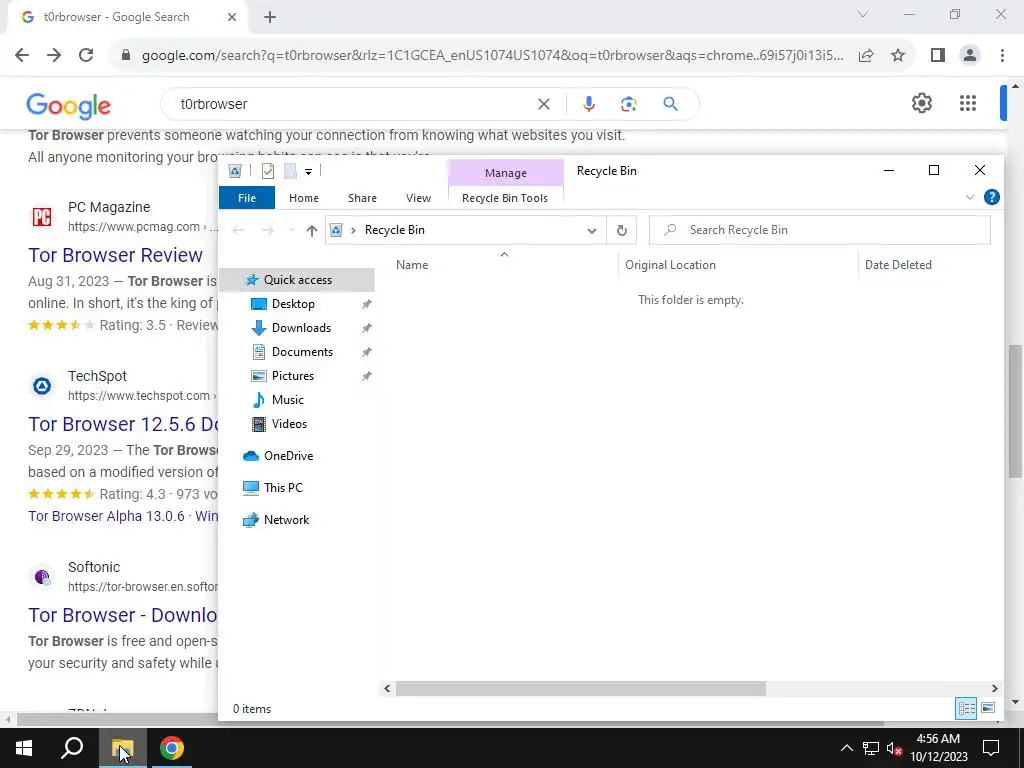Click breadcrumb arrow before Recycle Bin
The height and width of the screenshot is (768, 1024).
[x=353, y=230]
